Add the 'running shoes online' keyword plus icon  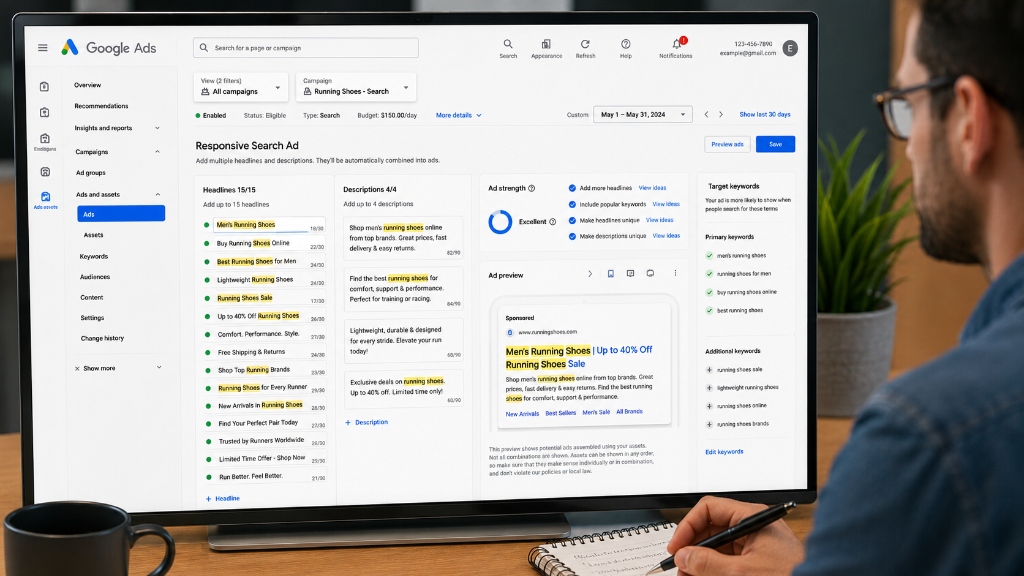709,406
